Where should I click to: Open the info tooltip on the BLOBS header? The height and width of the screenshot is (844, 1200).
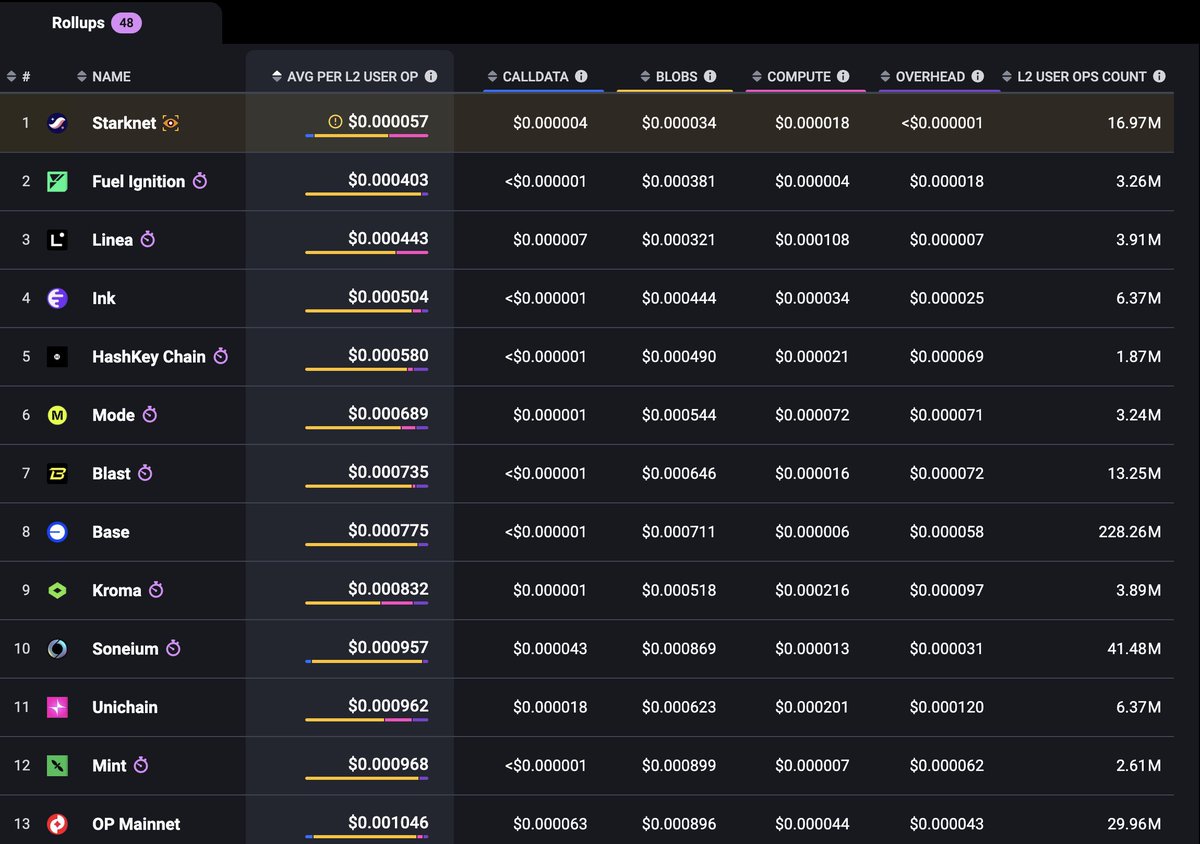pyautogui.click(x=710, y=76)
